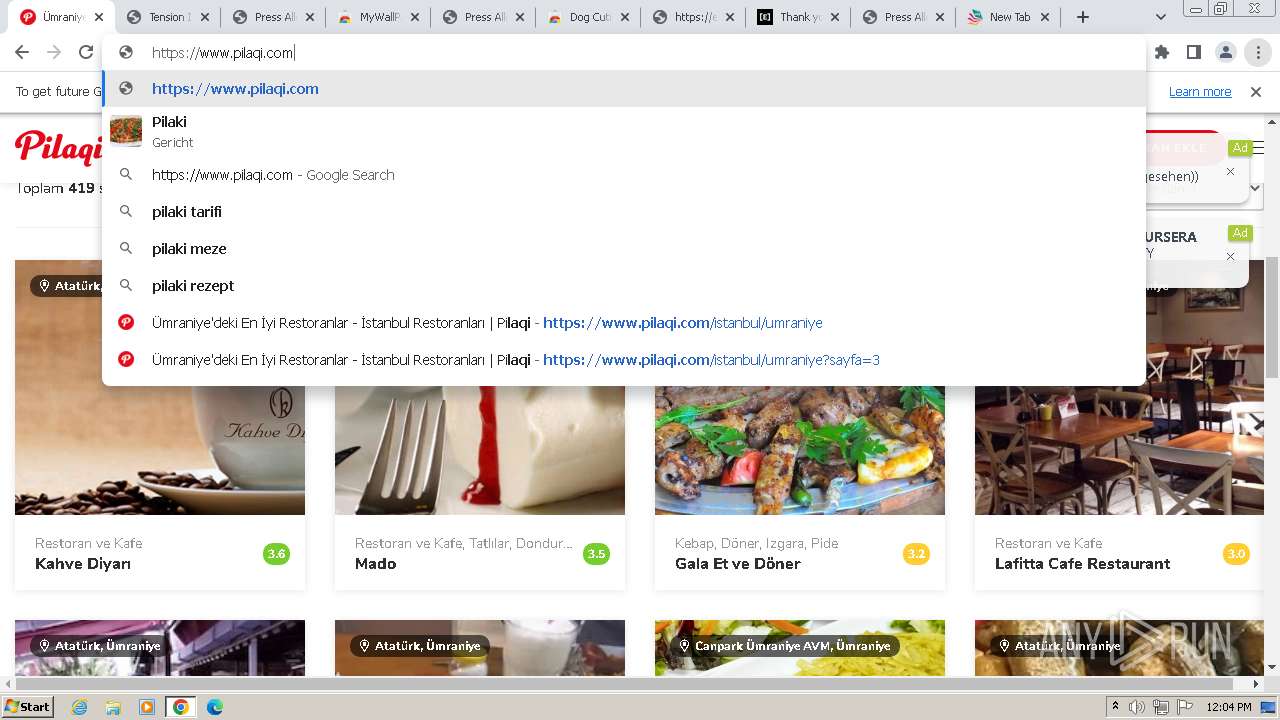
Task: Click the Pilaki dish thumbnail icon
Action: point(126,131)
